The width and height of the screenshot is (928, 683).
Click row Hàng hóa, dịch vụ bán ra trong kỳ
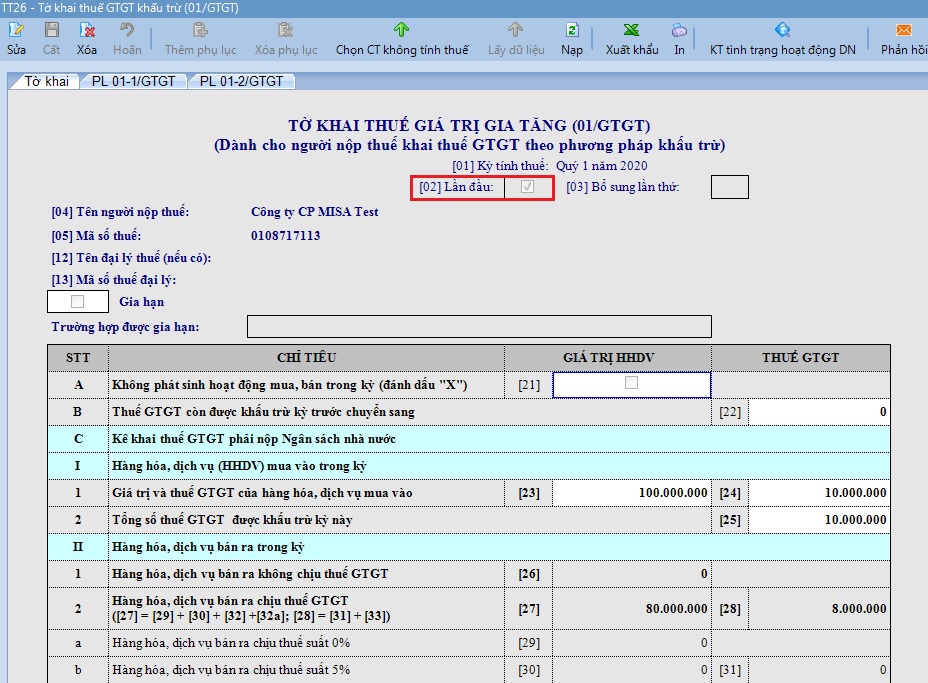[x=469, y=547]
